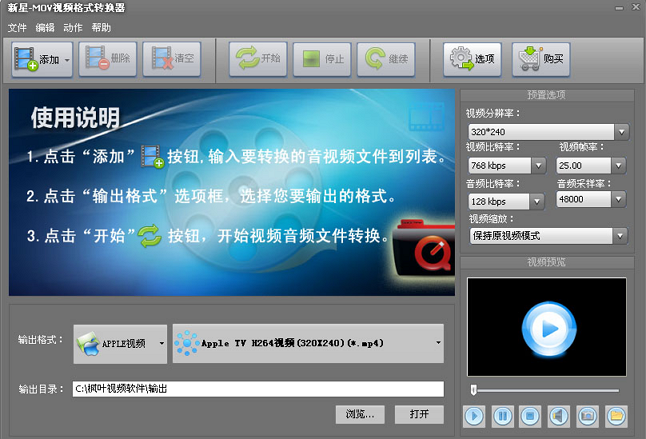Click the small play icon below preview

474,416
